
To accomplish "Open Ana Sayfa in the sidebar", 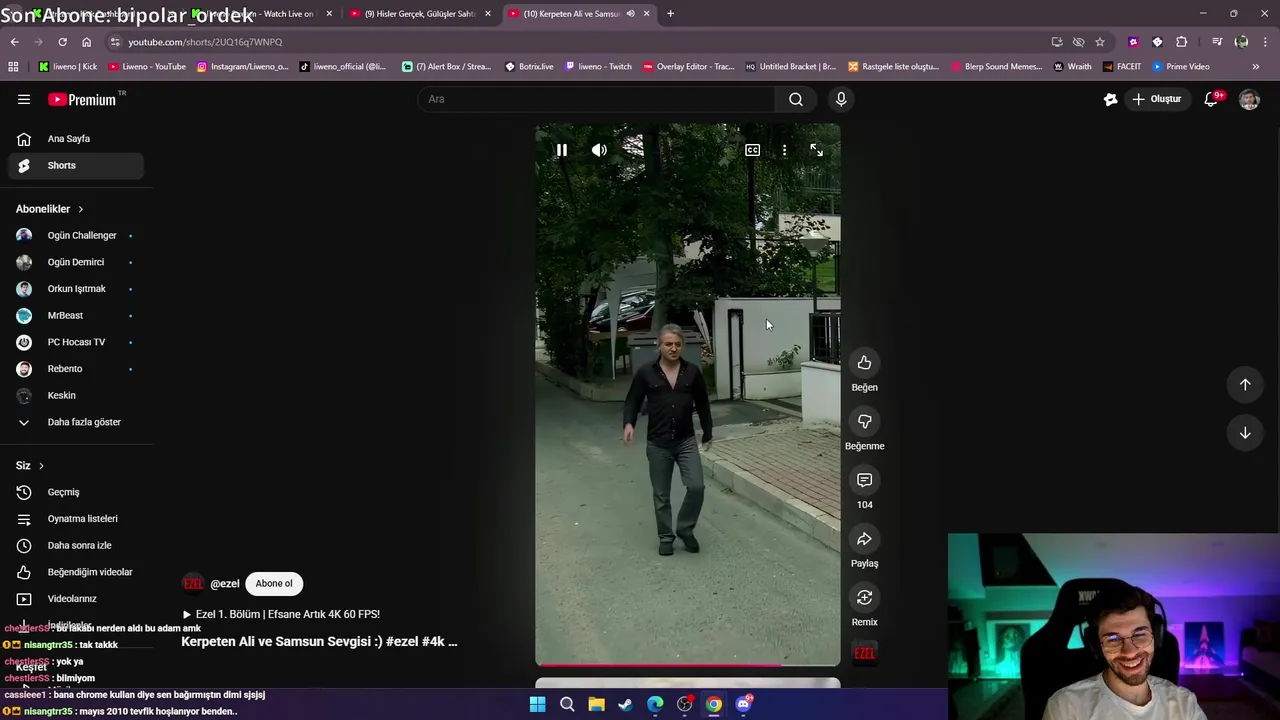I will (76, 139).
